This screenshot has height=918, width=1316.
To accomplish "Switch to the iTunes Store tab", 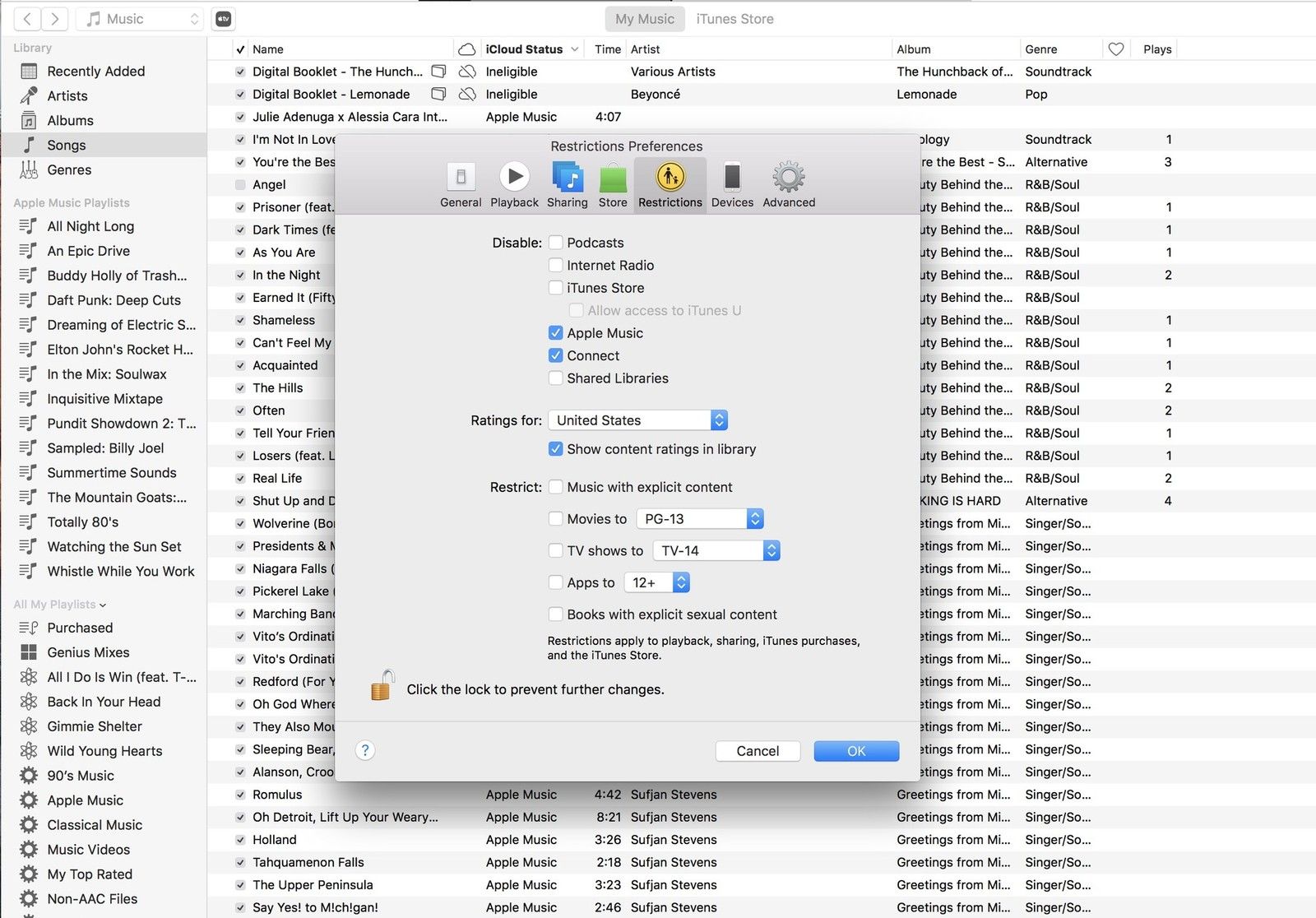I will pyautogui.click(x=734, y=19).
